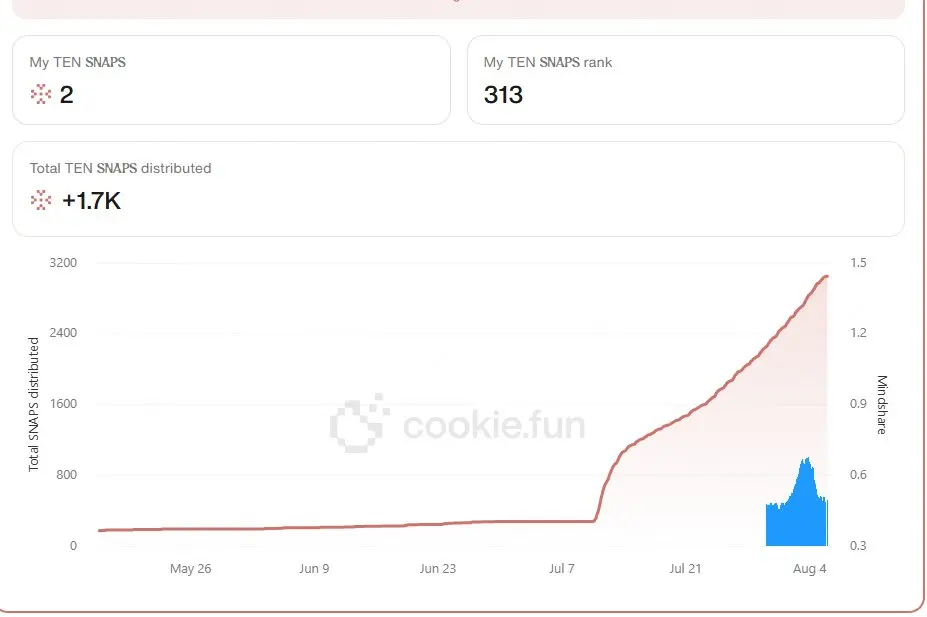Click the cookie.fun watermark logo in chart
The width and height of the screenshot is (927, 617).
pos(458,424)
